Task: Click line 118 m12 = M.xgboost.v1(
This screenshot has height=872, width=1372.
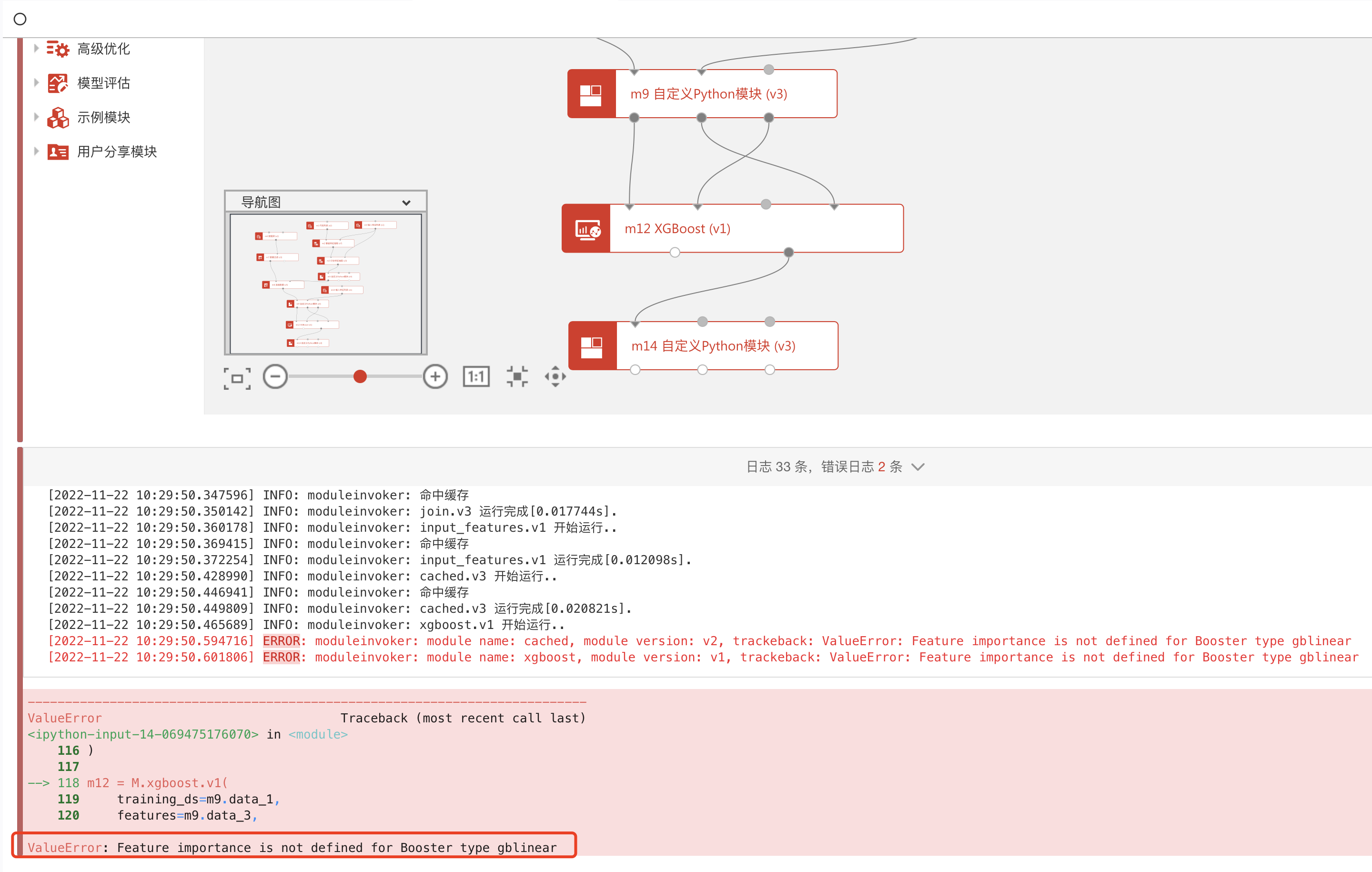Action: (x=128, y=783)
